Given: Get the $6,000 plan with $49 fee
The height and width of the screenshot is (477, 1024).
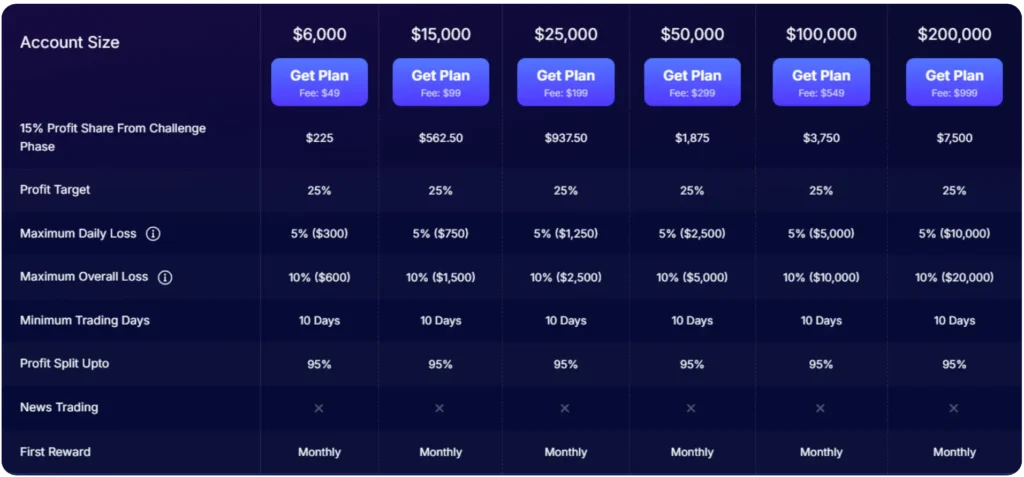Looking at the screenshot, I should 319,82.
